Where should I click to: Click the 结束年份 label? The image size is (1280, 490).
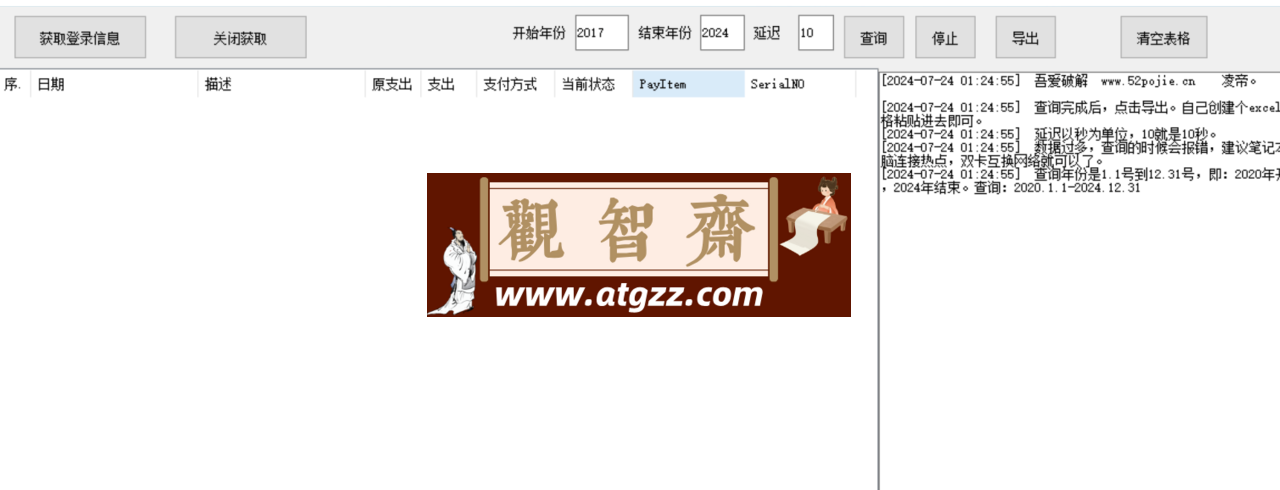coord(664,33)
